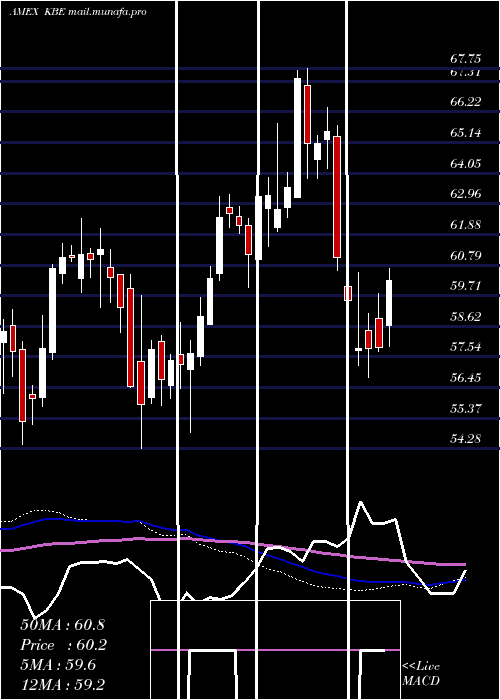Click the 58.62 price axis value

click(466, 317)
